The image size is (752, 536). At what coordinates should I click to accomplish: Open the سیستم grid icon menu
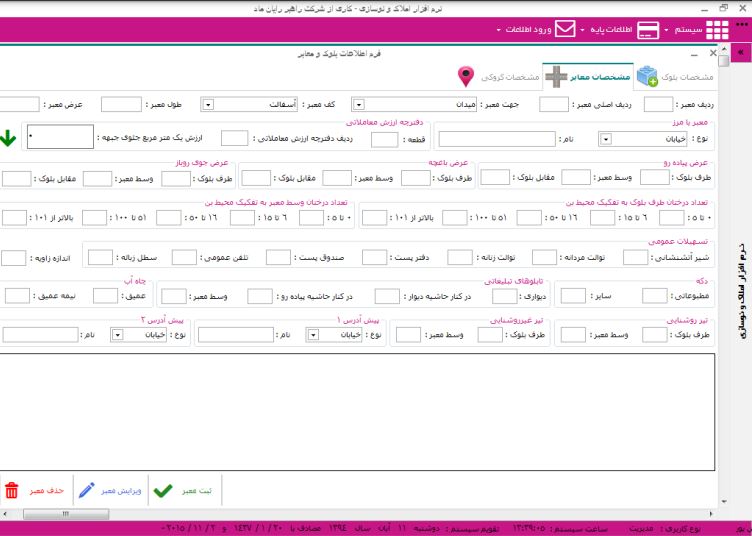click(716, 30)
